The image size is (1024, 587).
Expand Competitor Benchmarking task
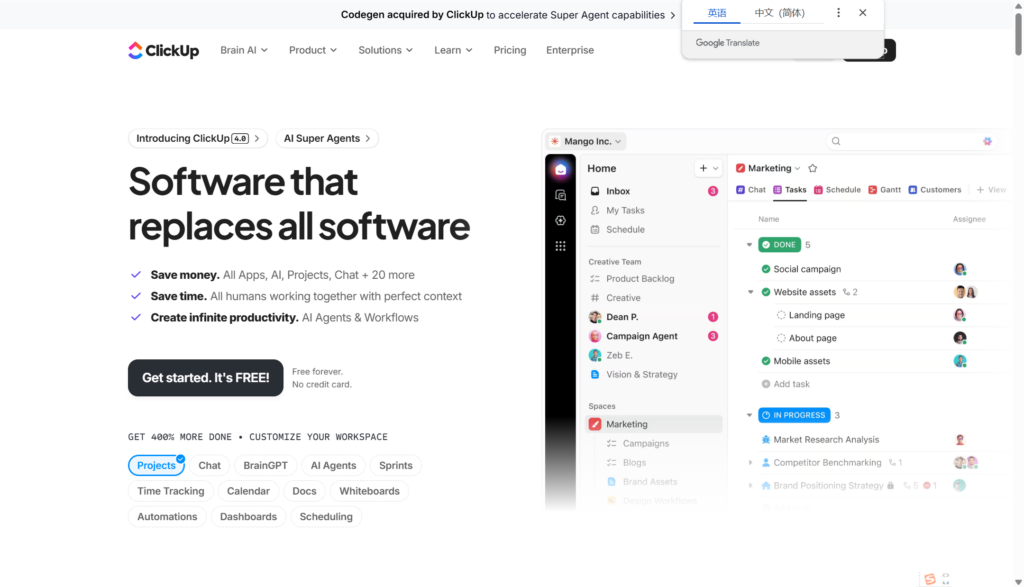(x=750, y=463)
